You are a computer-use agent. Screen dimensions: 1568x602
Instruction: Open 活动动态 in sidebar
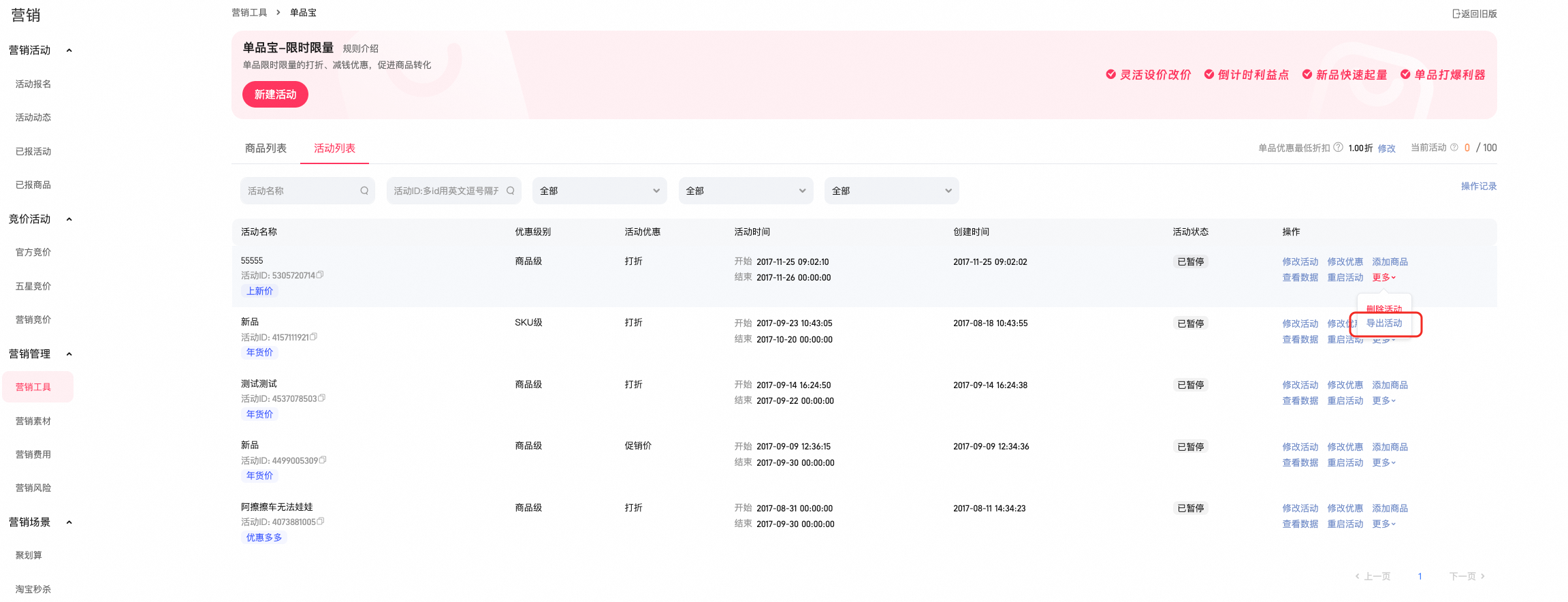point(33,117)
